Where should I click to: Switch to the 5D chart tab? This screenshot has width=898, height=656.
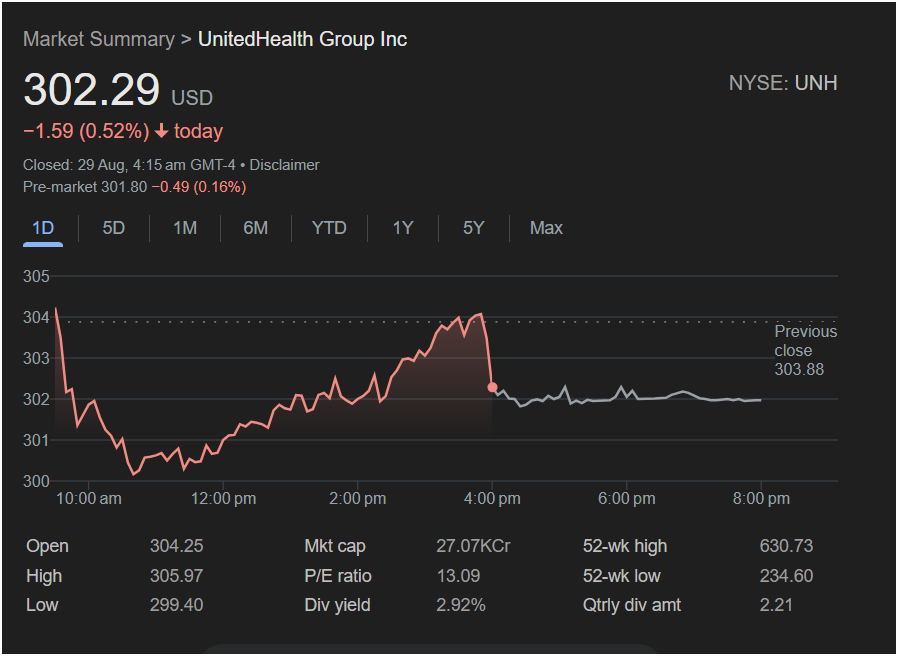tap(114, 228)
